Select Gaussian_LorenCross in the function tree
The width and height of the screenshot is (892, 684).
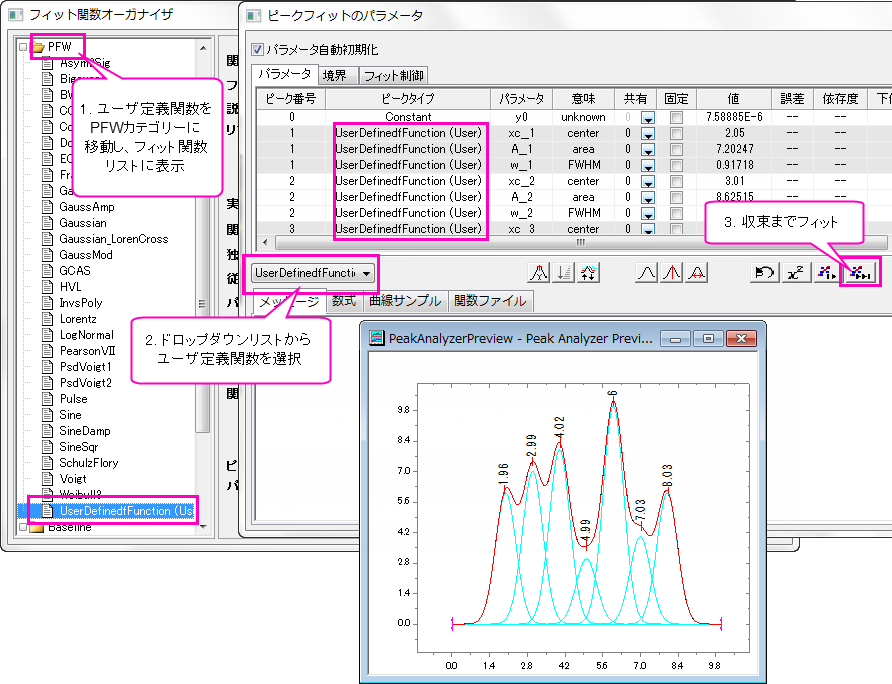coord(113,239)
